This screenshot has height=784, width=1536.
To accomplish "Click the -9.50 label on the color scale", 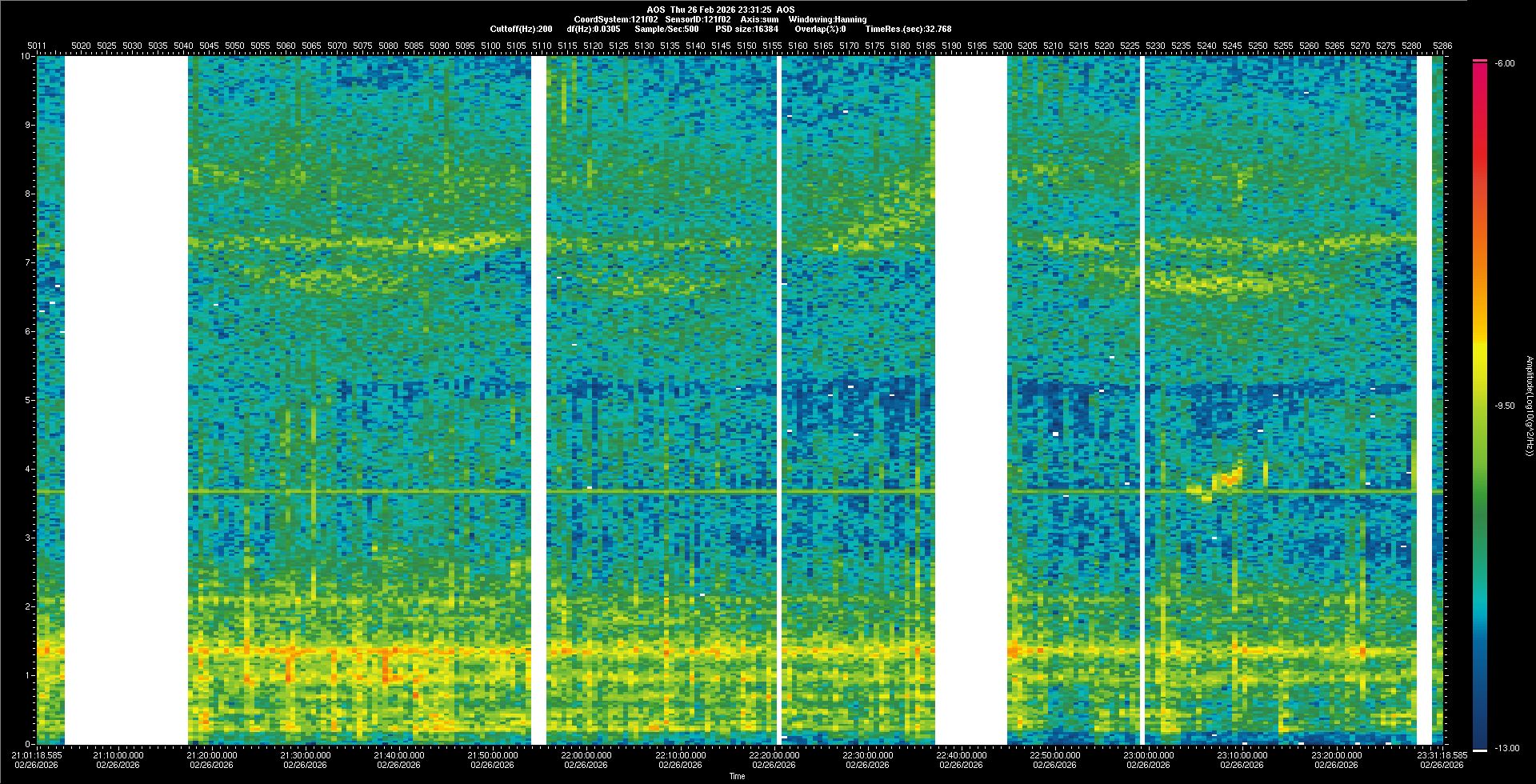I will point(1505,406).
